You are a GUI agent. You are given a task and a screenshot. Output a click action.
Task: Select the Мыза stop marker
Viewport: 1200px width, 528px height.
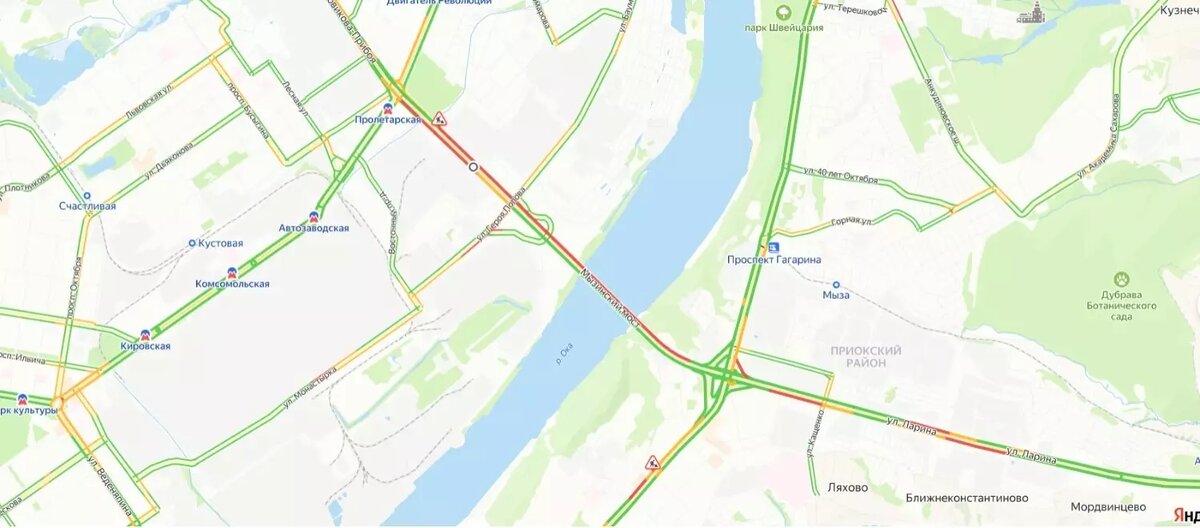click(836, 284)
